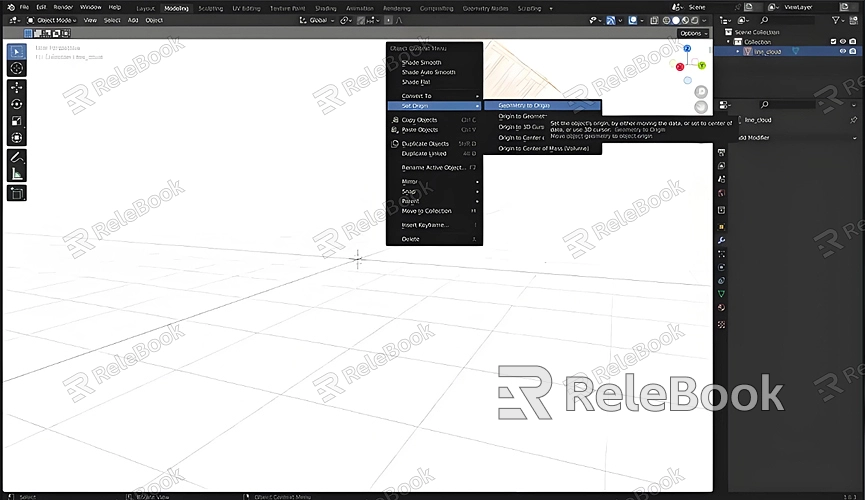Switch to Wireframe viewport shading
The width and height of the screenshot is (865, 500).
(666, 20)
